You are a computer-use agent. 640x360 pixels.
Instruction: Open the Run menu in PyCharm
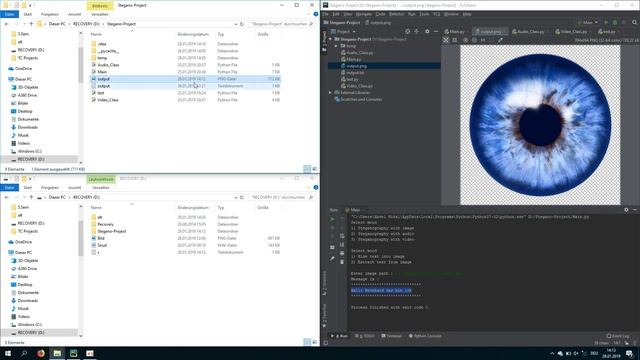point(411,14)
